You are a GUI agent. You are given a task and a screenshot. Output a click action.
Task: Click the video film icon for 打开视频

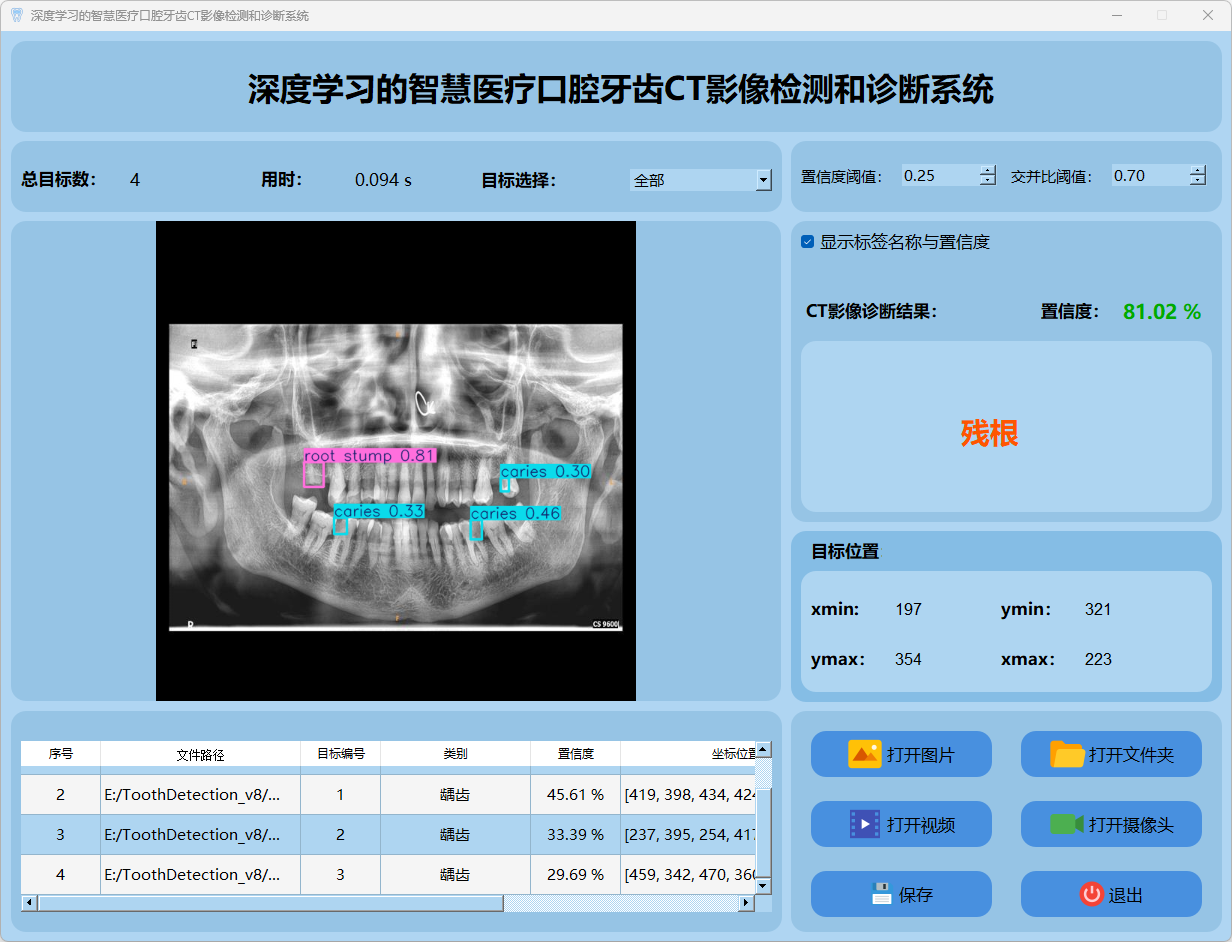864,824
